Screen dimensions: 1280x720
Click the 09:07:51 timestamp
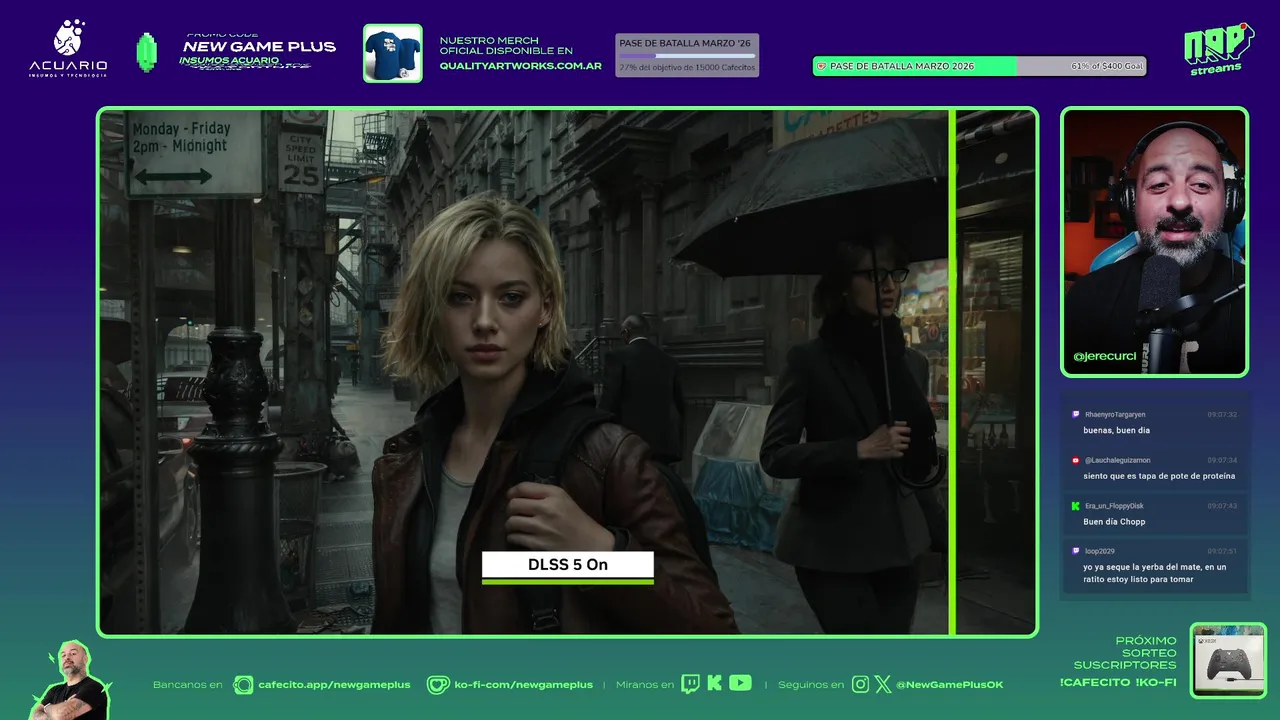click(x=1222, y=551)
